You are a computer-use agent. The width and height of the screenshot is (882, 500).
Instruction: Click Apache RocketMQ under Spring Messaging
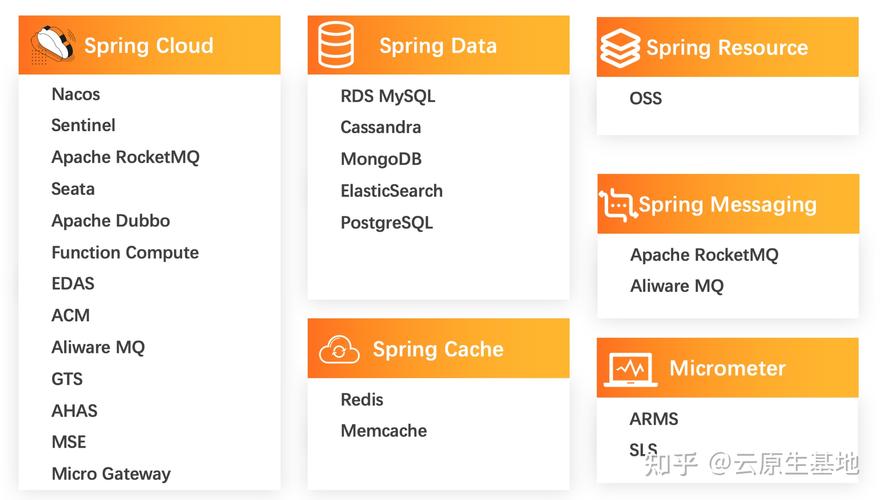tap(704, 255)
